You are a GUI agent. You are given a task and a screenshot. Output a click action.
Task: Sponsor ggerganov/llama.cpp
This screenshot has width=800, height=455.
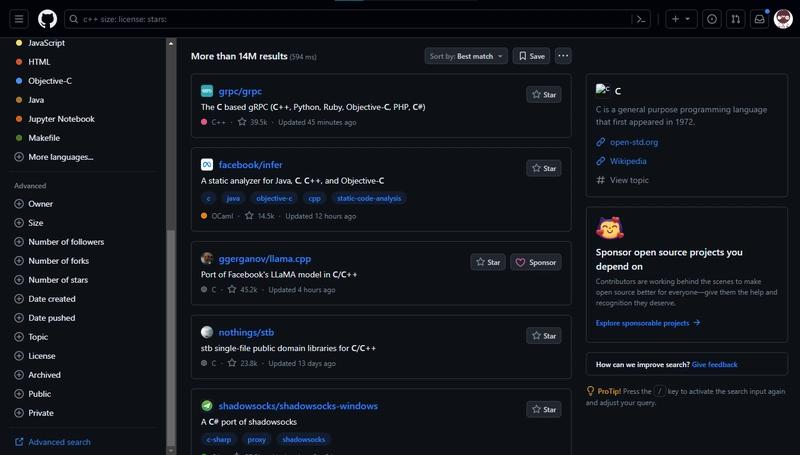tap(536, 262)
